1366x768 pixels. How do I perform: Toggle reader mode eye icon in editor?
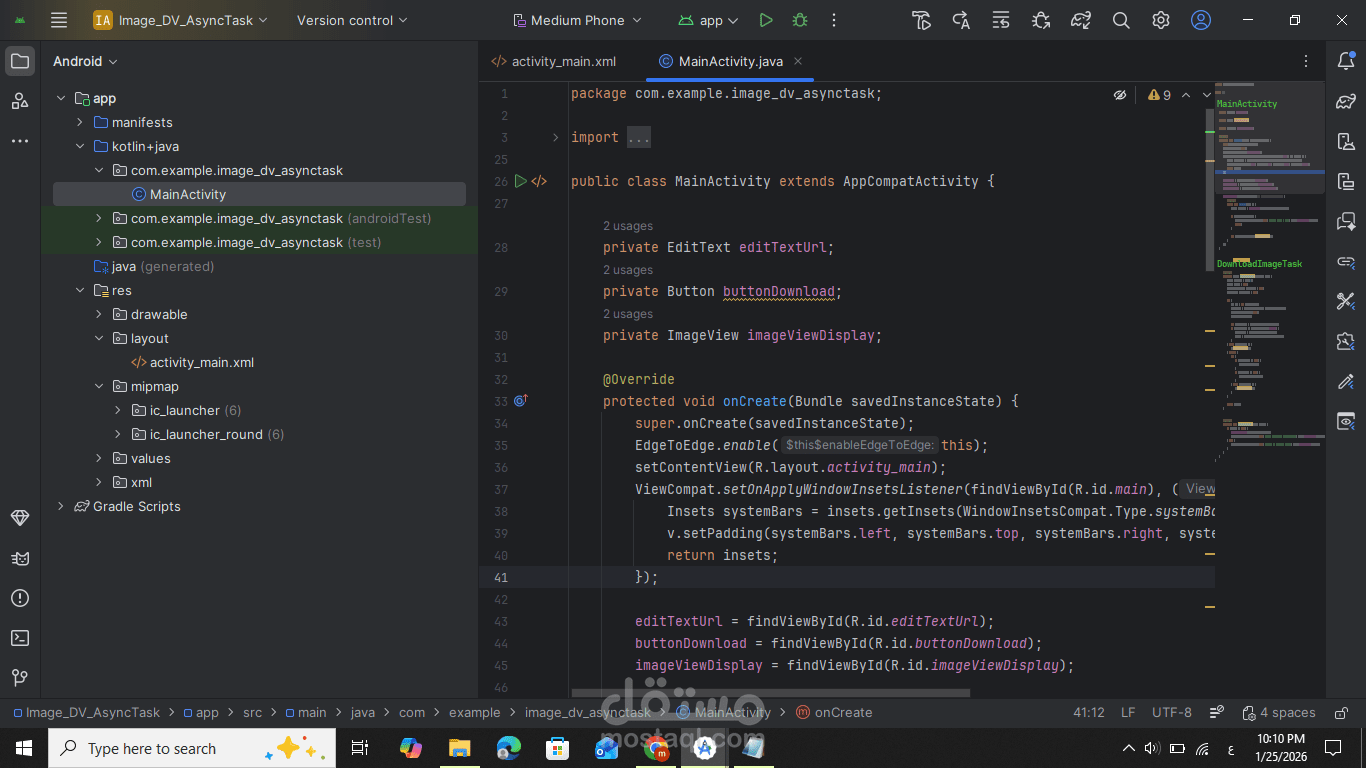(x=1120, y=95)
